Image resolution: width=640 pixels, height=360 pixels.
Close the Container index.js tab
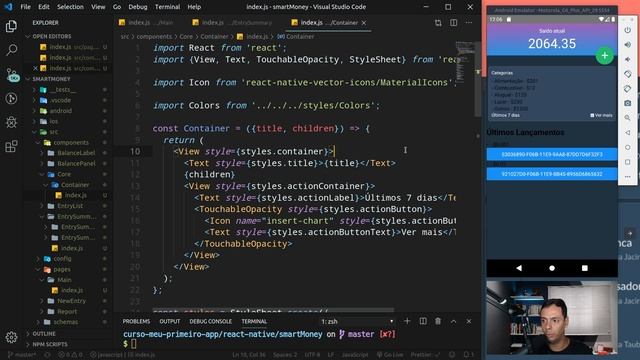tap(364, 23)
